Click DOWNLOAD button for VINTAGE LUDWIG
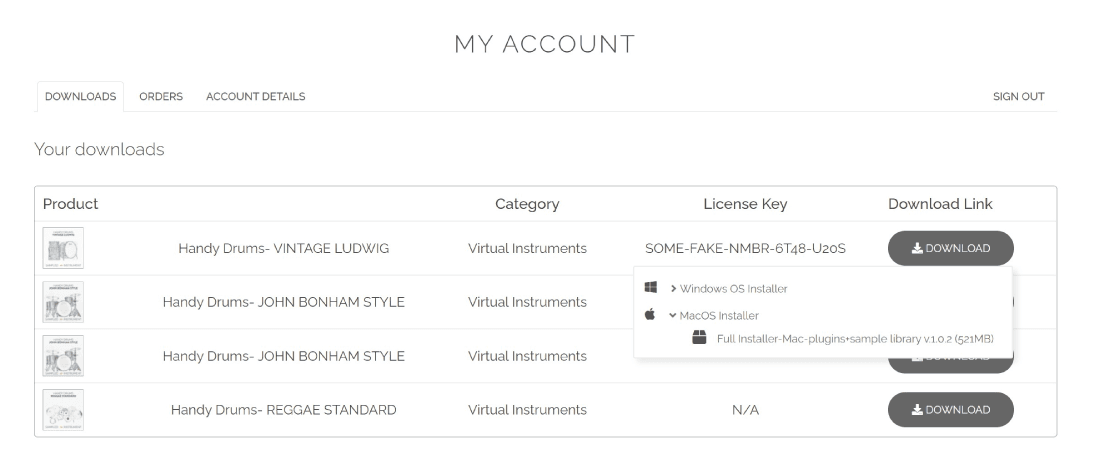1095x454 pixels. click(x=950, y=249)
